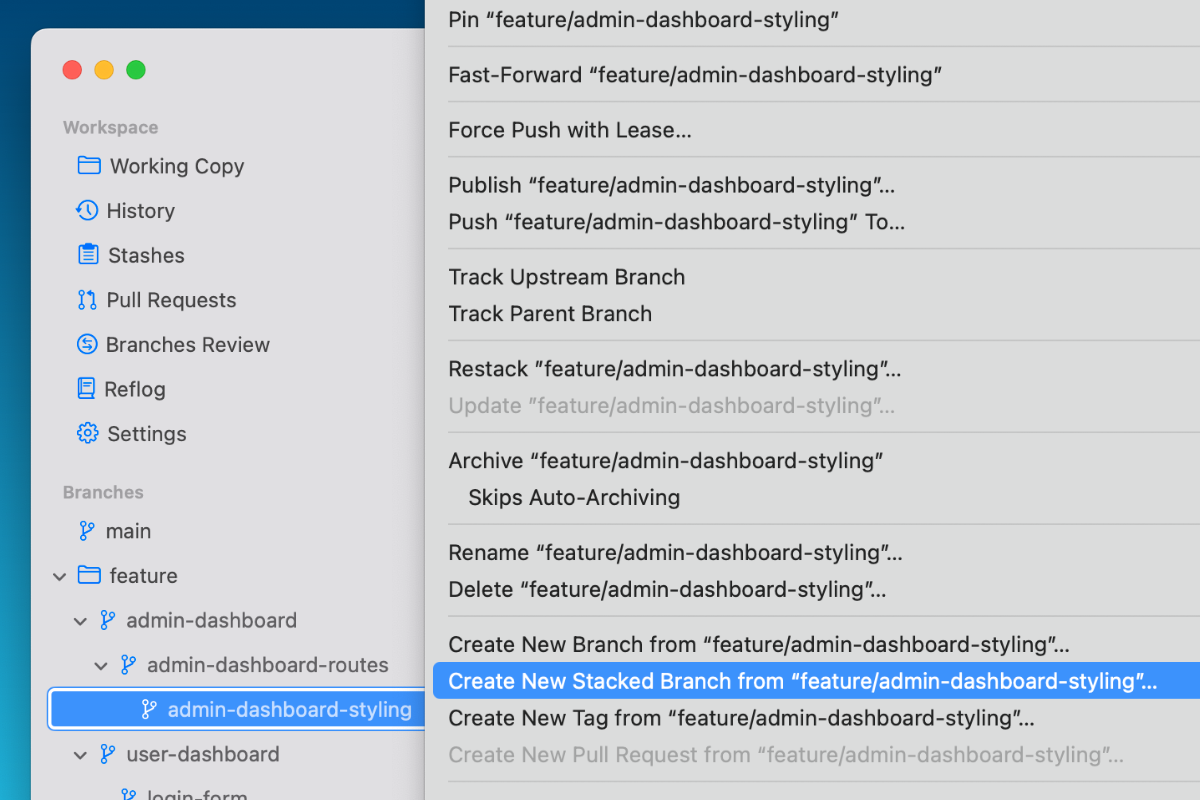
Task: Collapse the feature folder chevron
Action: point(60,576)
